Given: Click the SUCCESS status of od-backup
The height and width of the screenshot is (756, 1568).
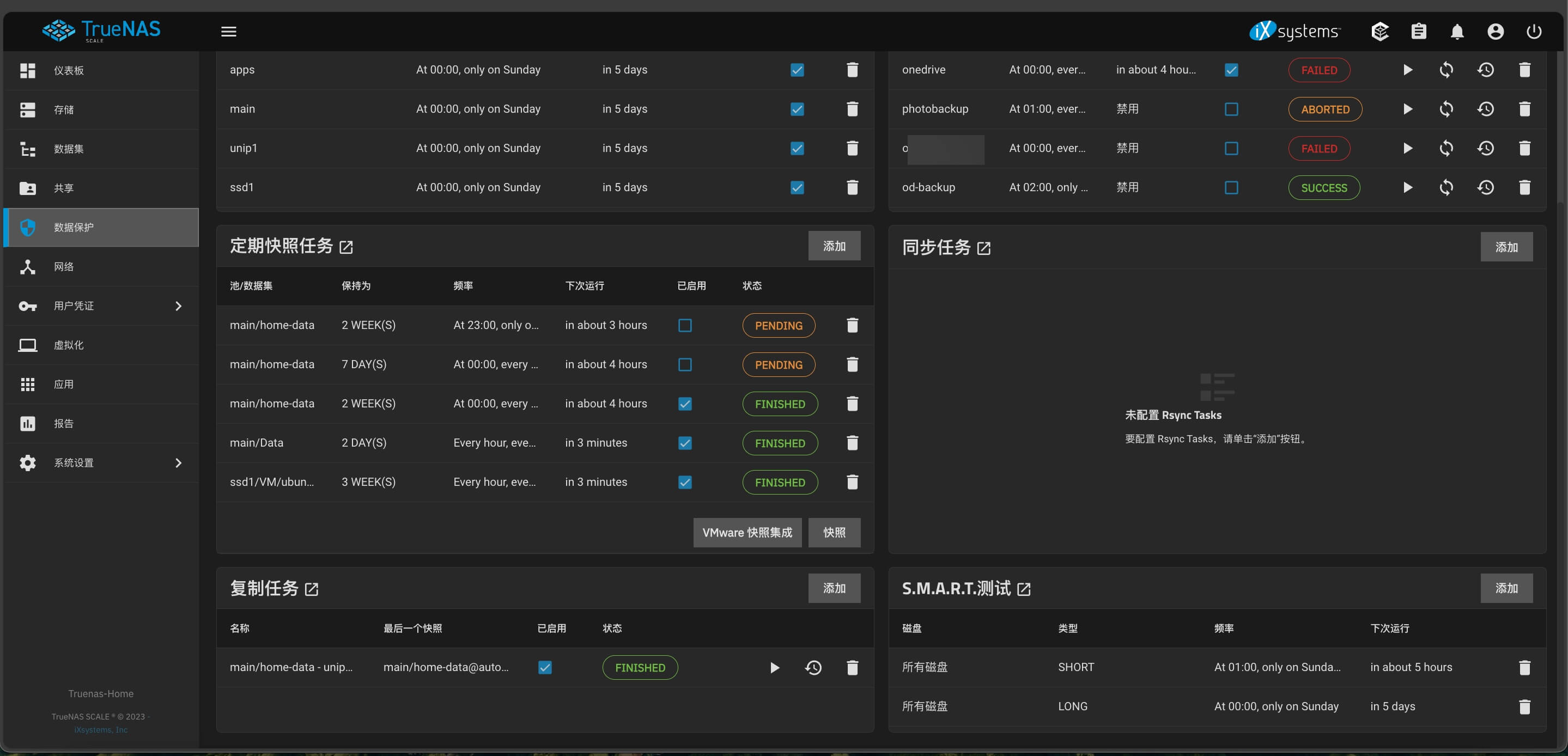Looking at the screenshot, I should coord(1324,188).
